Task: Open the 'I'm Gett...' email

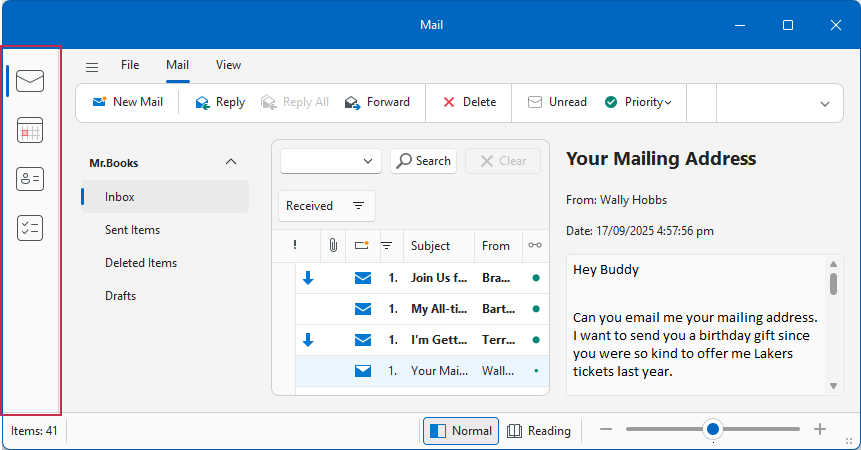Action: (422, 340)
